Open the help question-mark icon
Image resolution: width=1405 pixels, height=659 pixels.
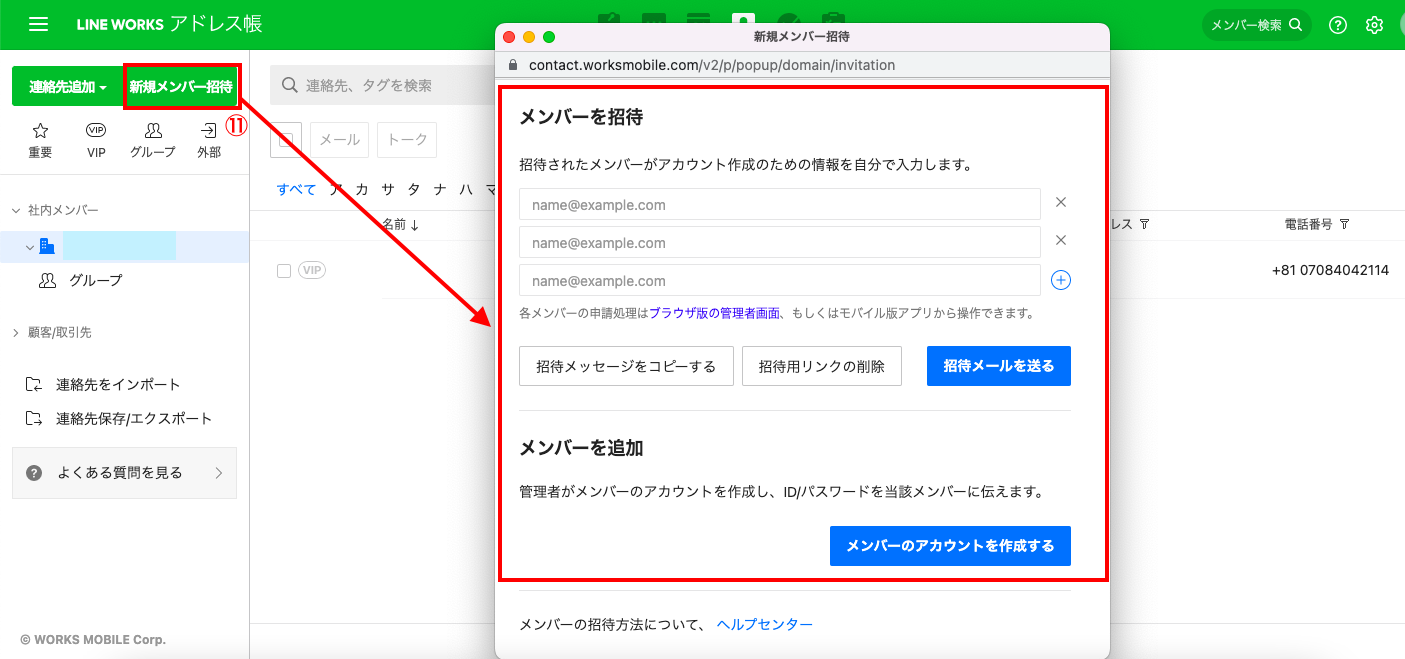click(1337, 24)
